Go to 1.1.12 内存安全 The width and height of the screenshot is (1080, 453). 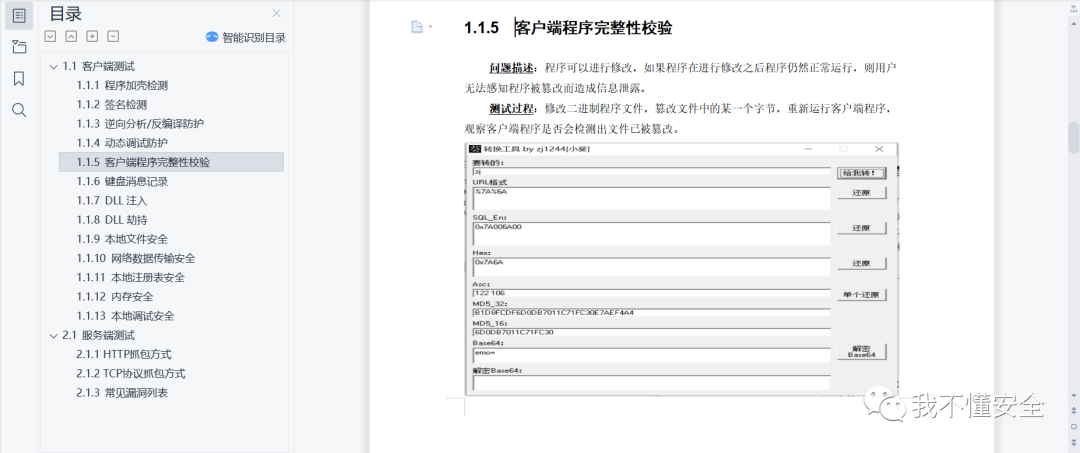(114, 297)
